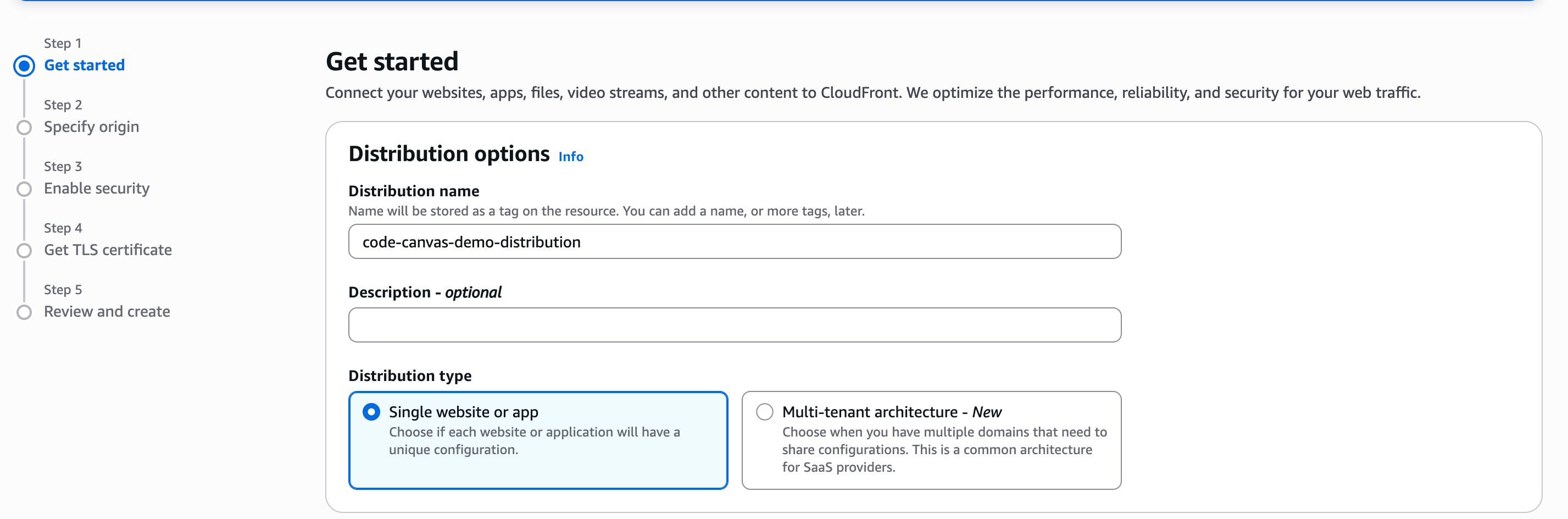Navigate to Review and create step
1568x519 pixels.
tap(107, 311)
